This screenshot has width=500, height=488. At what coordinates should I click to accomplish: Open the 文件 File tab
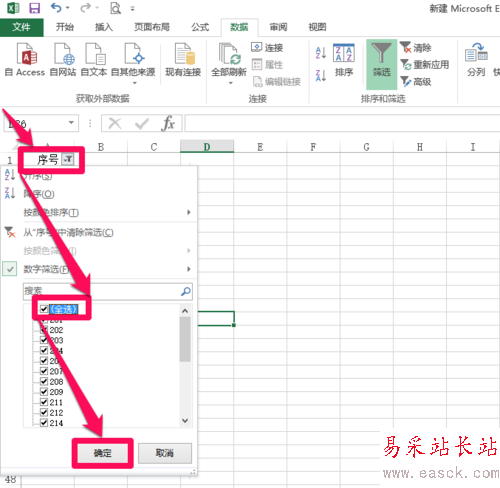point(22,27)
